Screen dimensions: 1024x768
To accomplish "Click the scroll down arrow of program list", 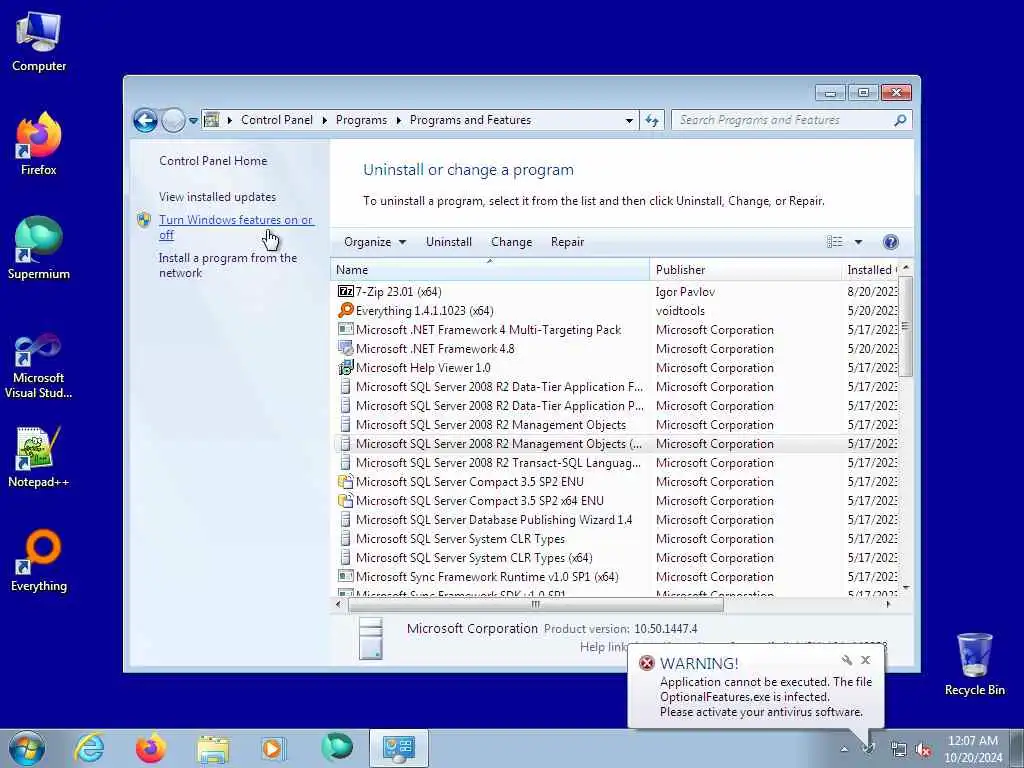I will 905,588.
